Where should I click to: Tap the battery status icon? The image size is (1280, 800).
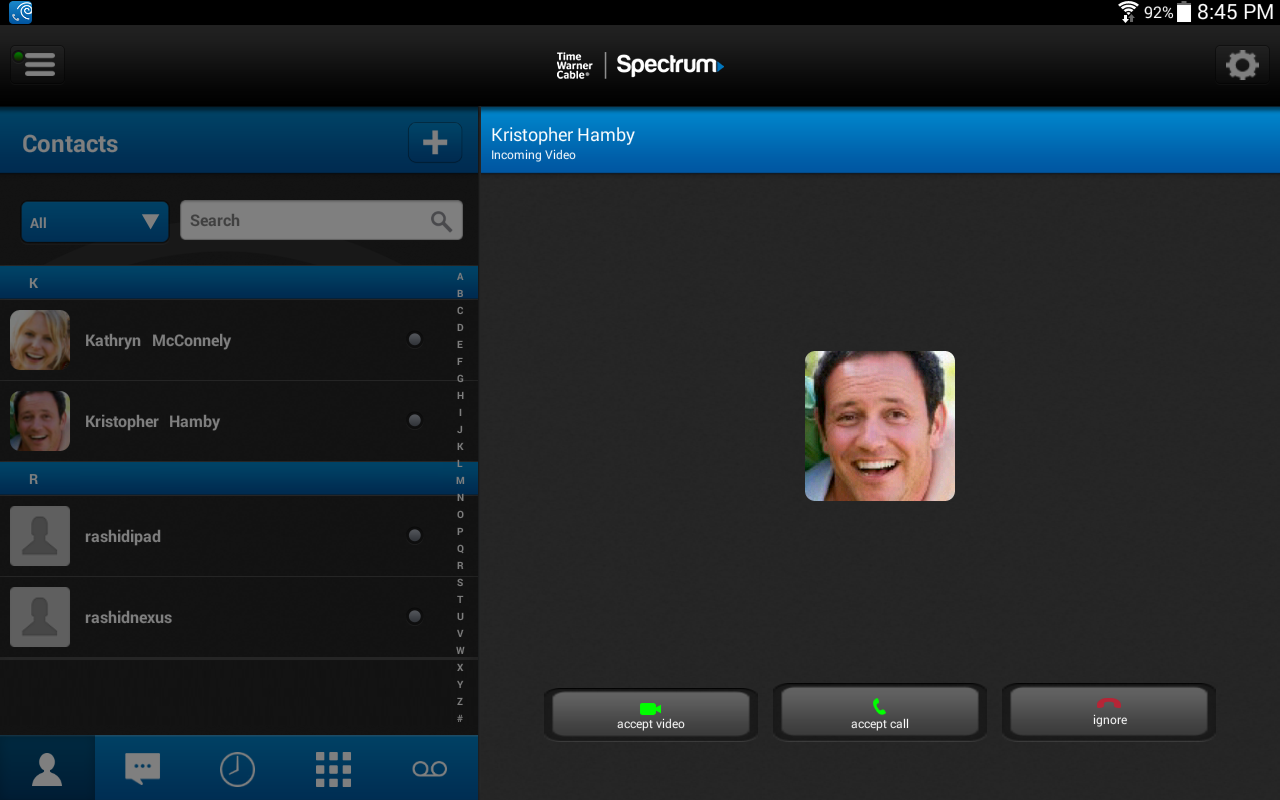1184,12
